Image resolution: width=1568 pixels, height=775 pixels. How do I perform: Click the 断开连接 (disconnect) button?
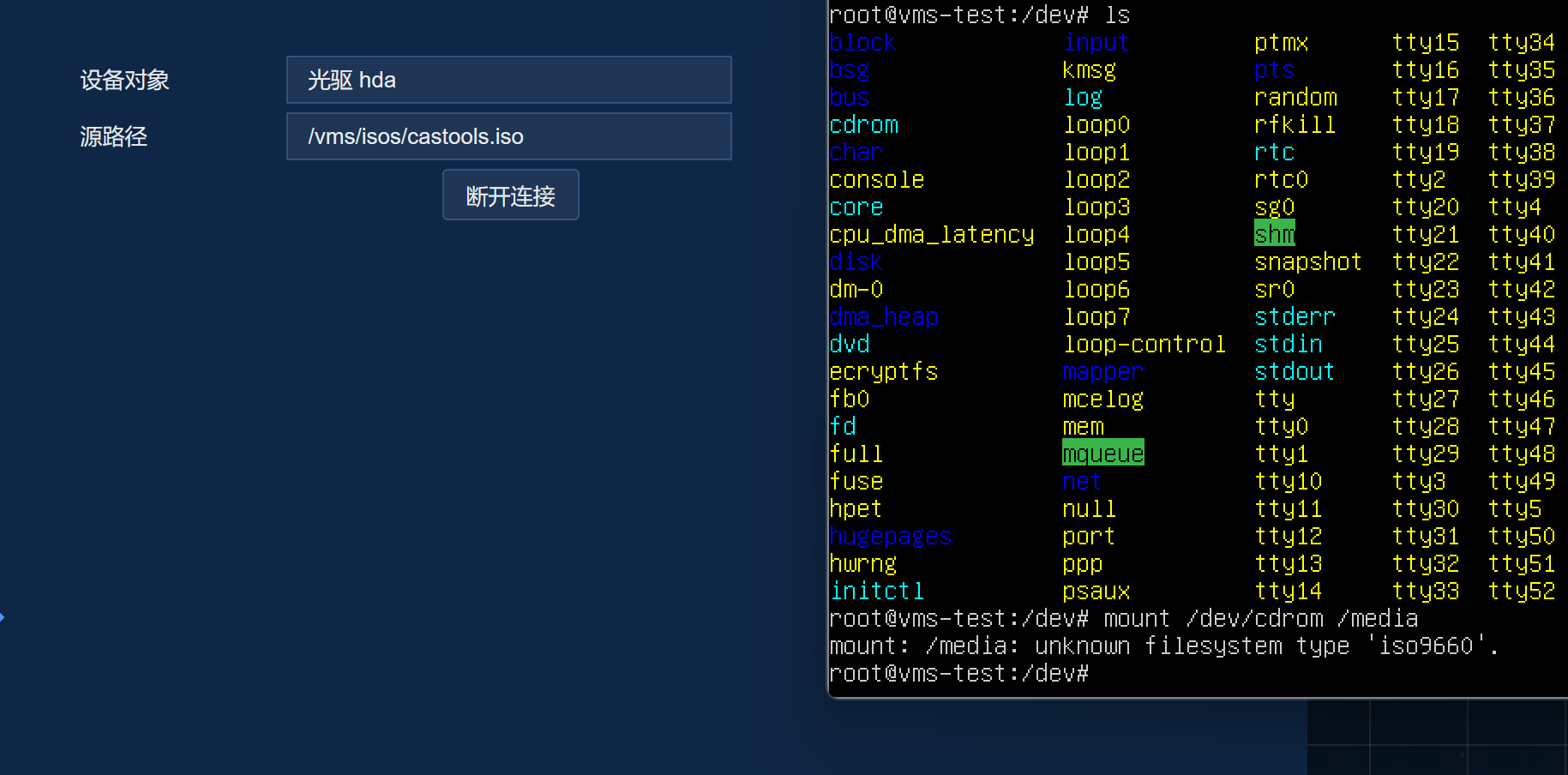pos(510,195)
